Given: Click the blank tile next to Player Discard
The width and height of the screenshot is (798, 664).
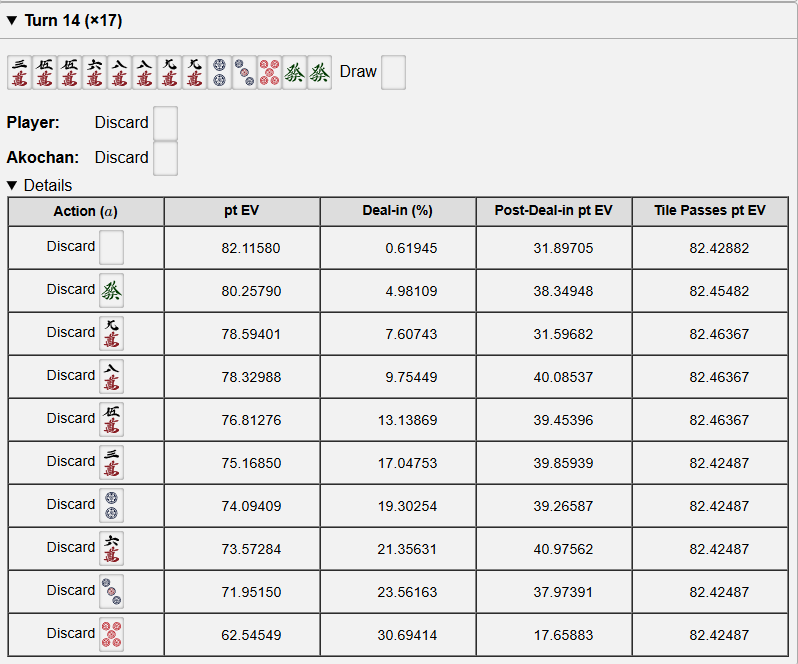Looking at the screenshot, I should pyautogui.click(x=165, y=124).
